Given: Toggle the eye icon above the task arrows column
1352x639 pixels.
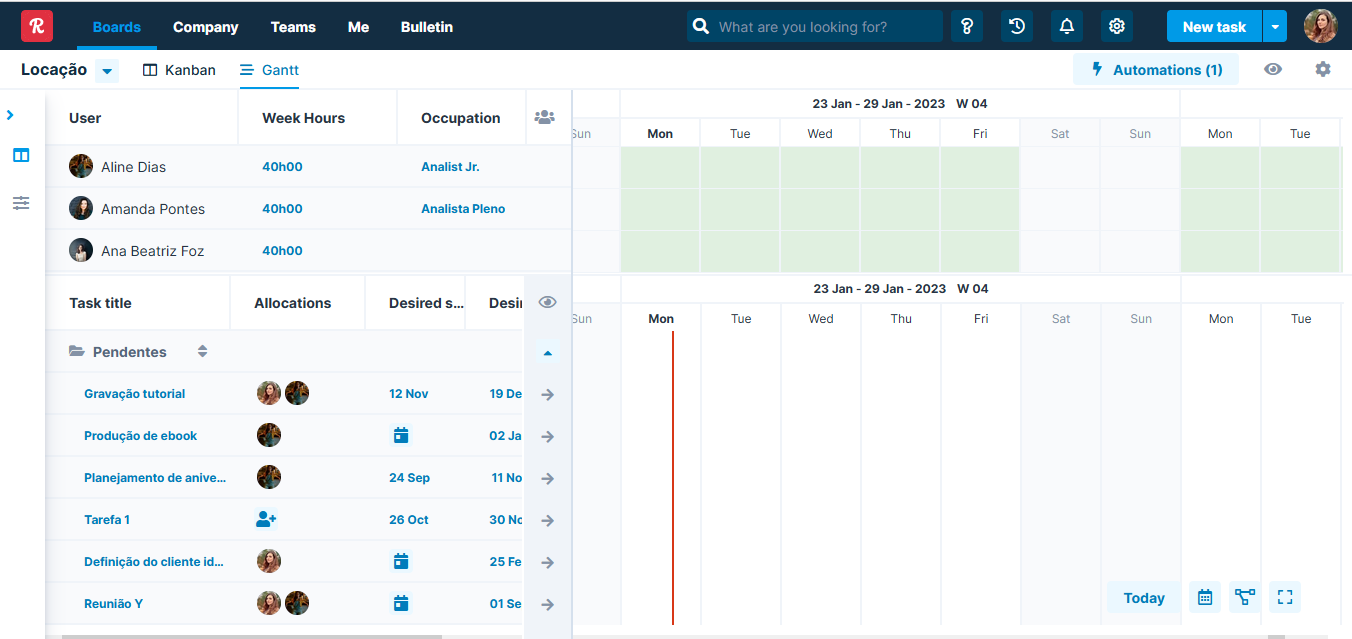Looking at the screenshot, I should click(547, 301).
